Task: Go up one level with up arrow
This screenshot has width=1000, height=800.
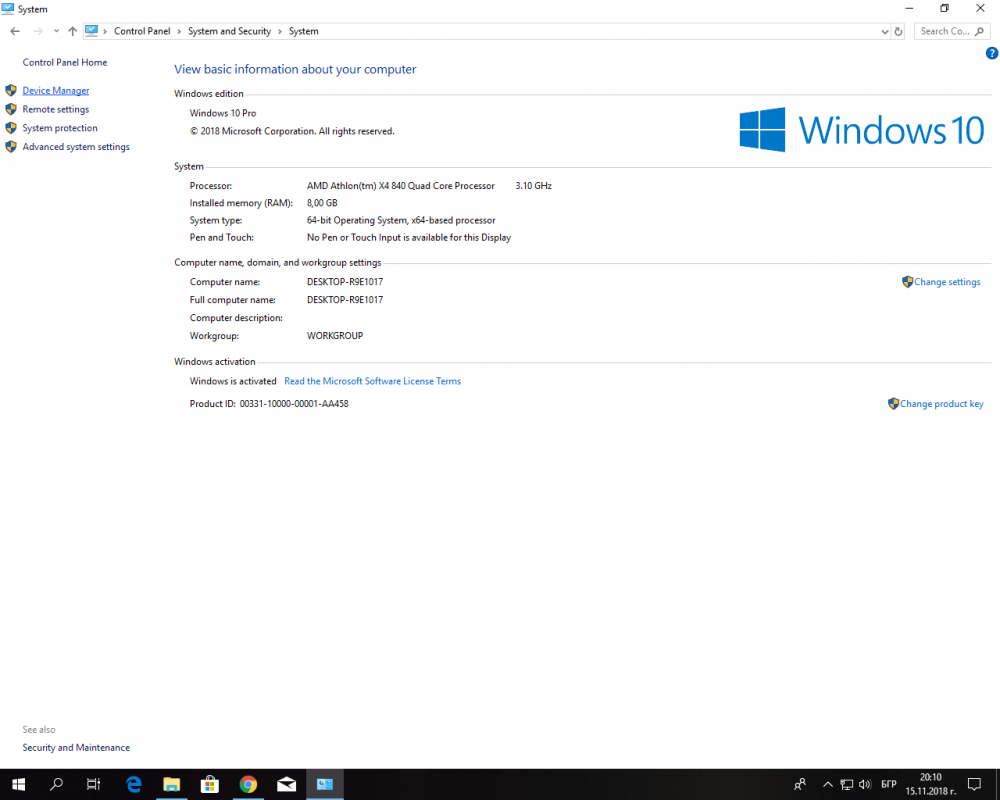Action: (72, 31)
